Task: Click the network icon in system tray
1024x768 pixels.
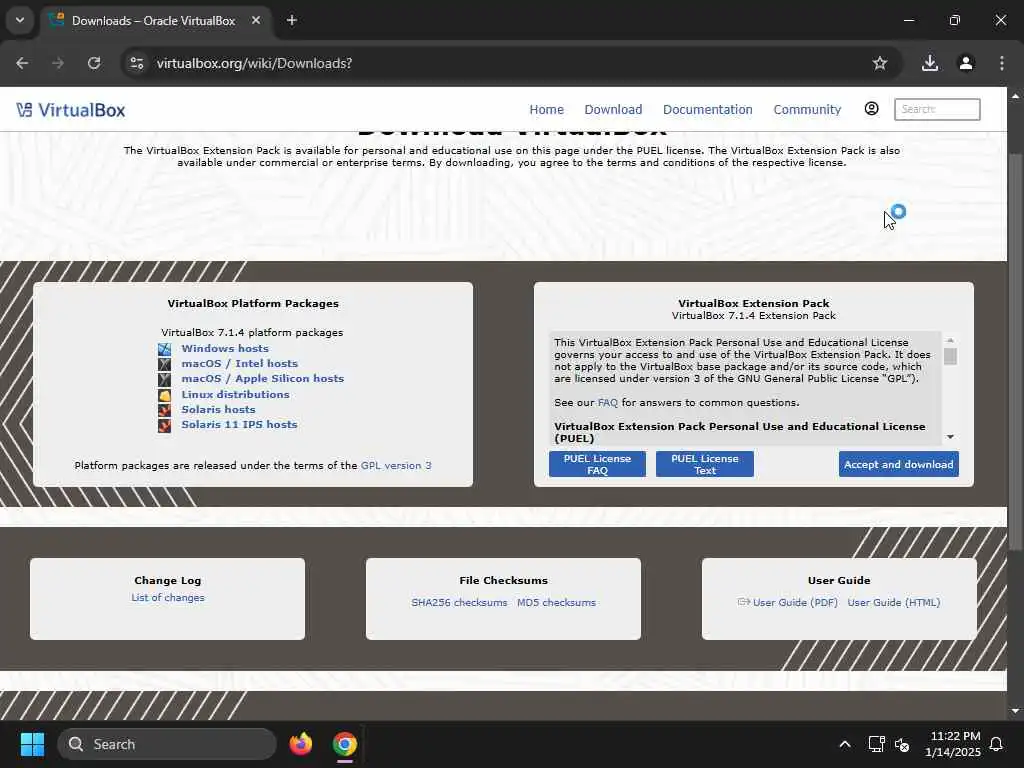Action: 876,744
